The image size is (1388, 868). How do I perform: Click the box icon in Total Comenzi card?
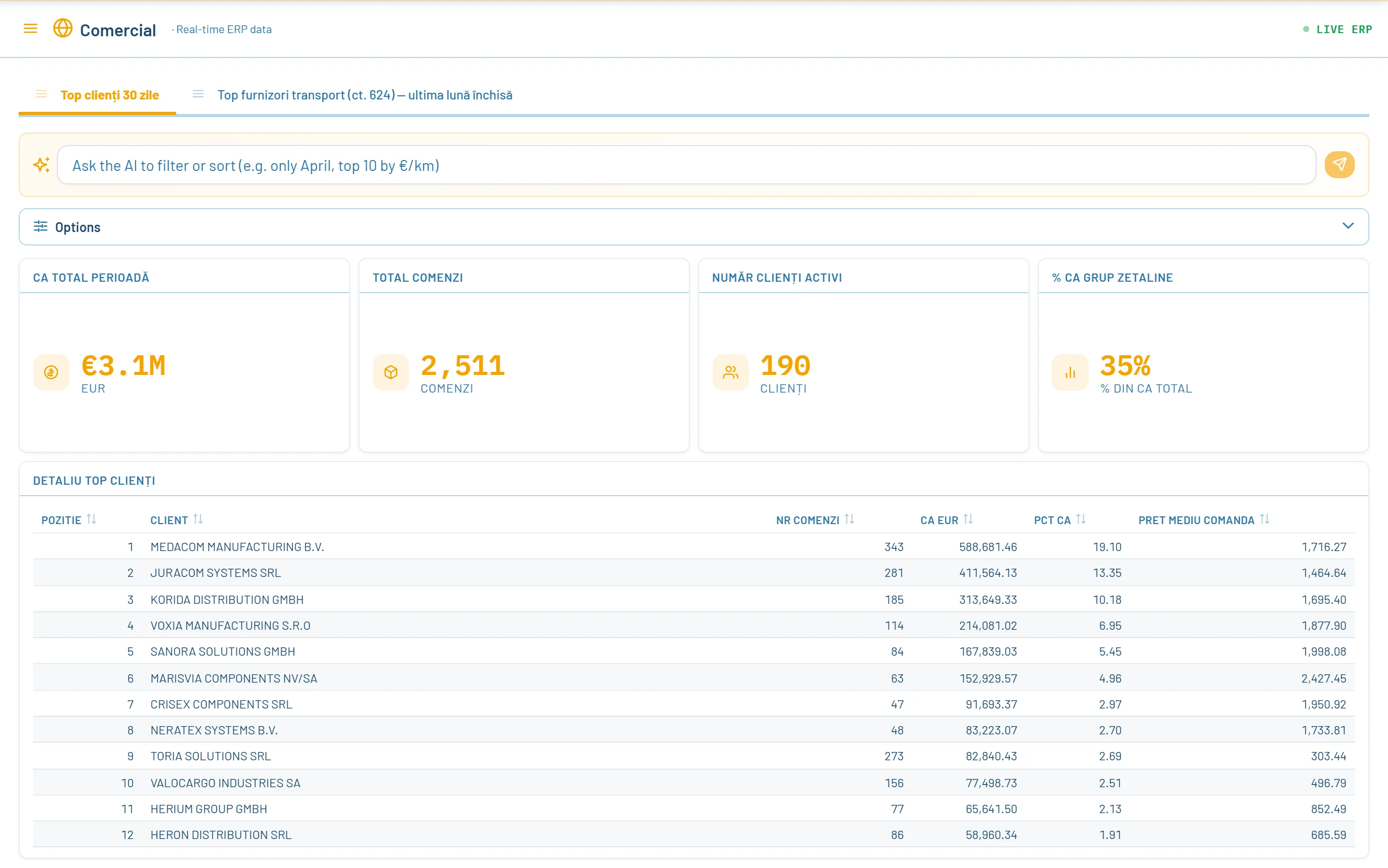point(391,372)
